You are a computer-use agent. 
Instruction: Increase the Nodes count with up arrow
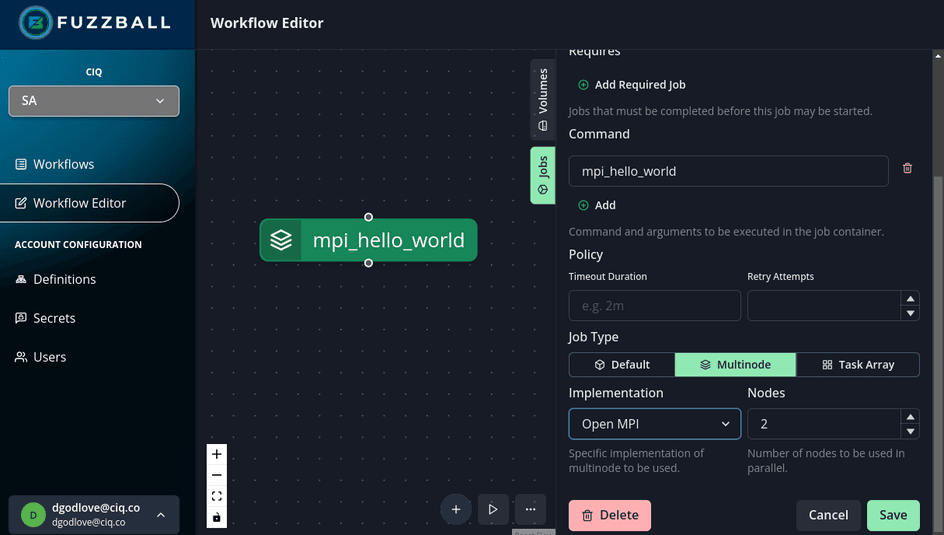[909, 417]
